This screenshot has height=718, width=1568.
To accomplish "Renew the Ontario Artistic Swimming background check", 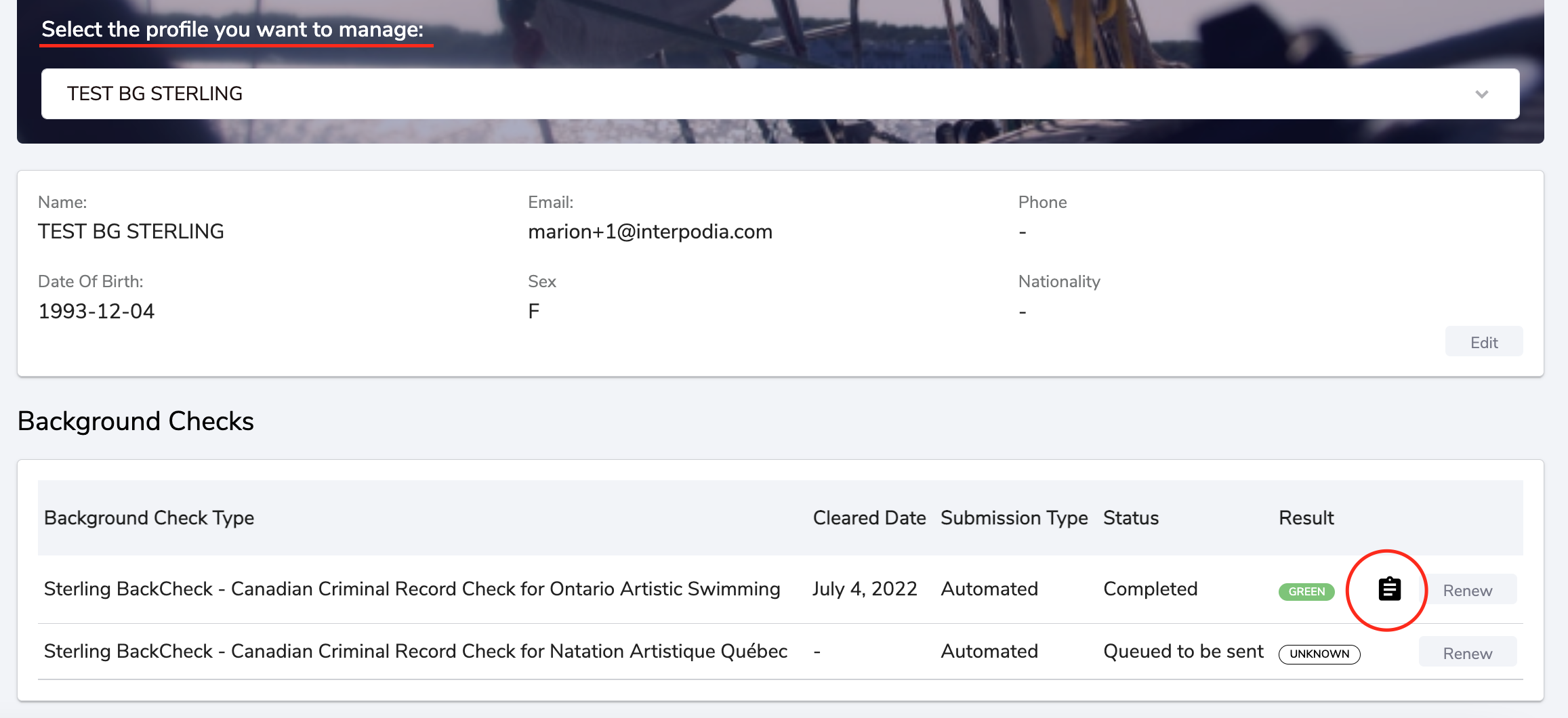I will pos(1467,591).
